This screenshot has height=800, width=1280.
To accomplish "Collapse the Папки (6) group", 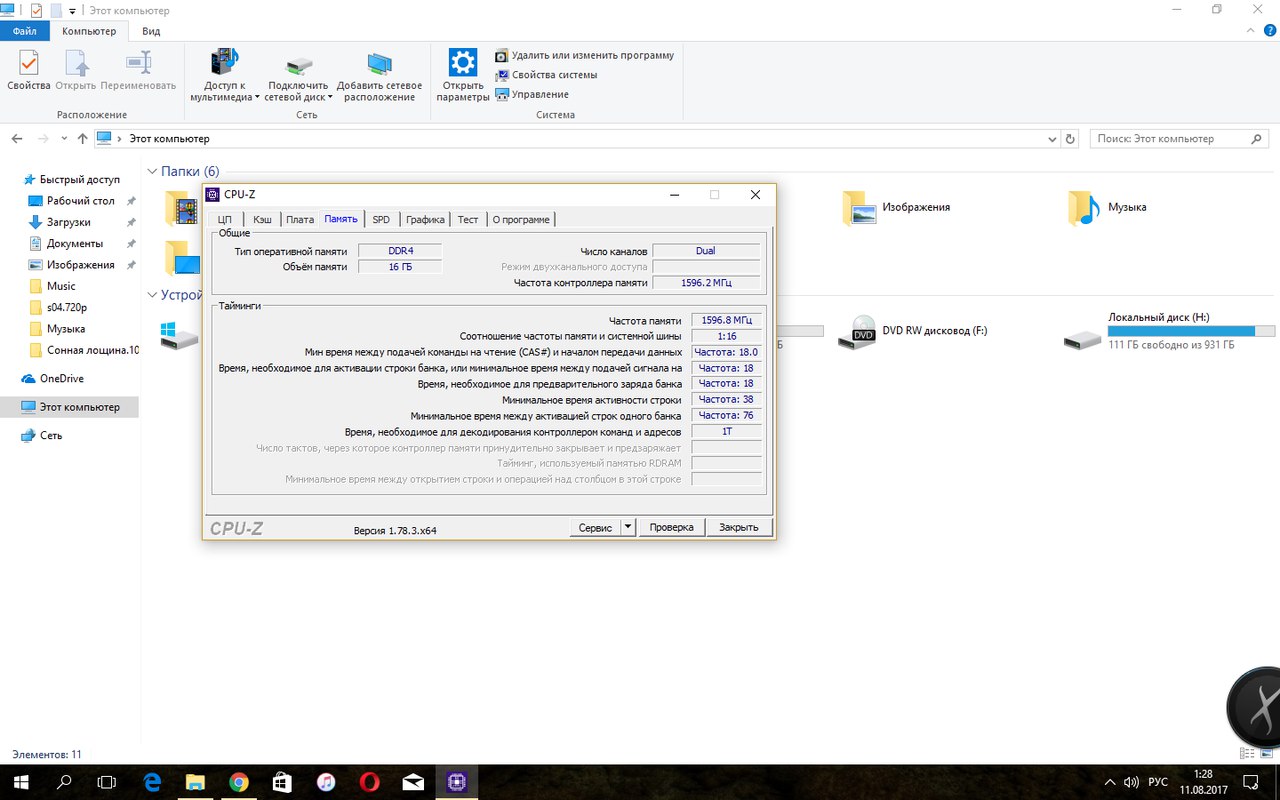I will point(153,172).
